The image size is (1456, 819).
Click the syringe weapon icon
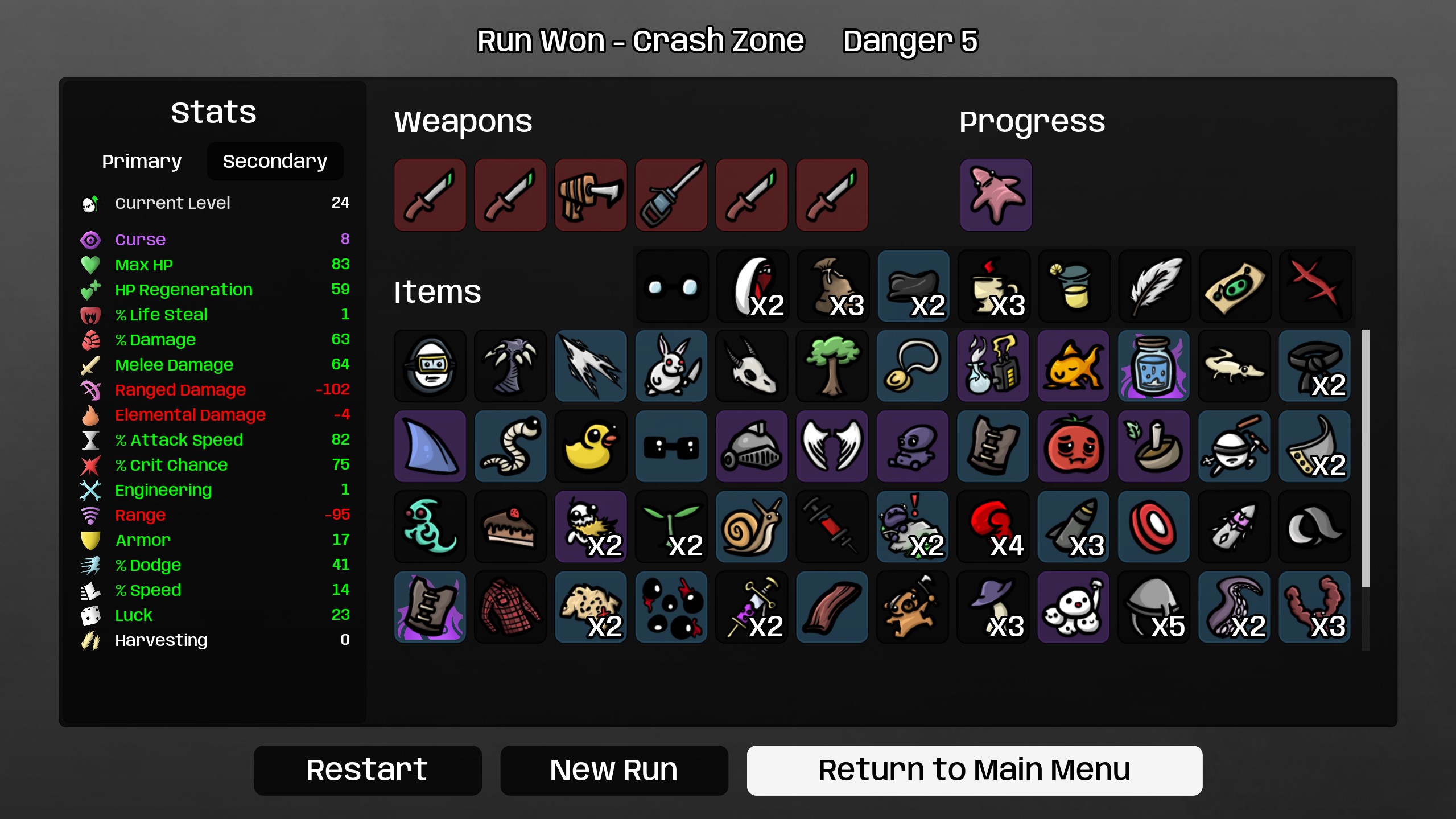click(671, 195)
